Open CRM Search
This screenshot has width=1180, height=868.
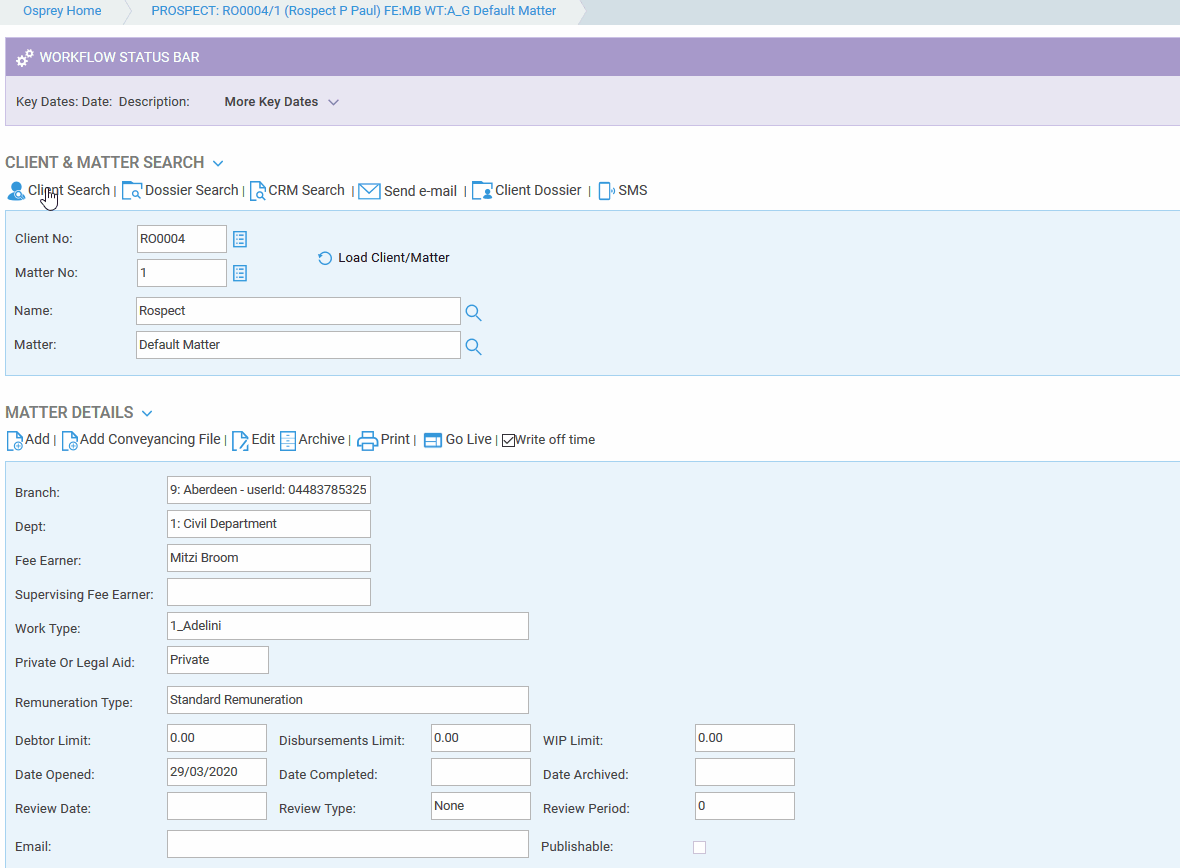(306, 190)
